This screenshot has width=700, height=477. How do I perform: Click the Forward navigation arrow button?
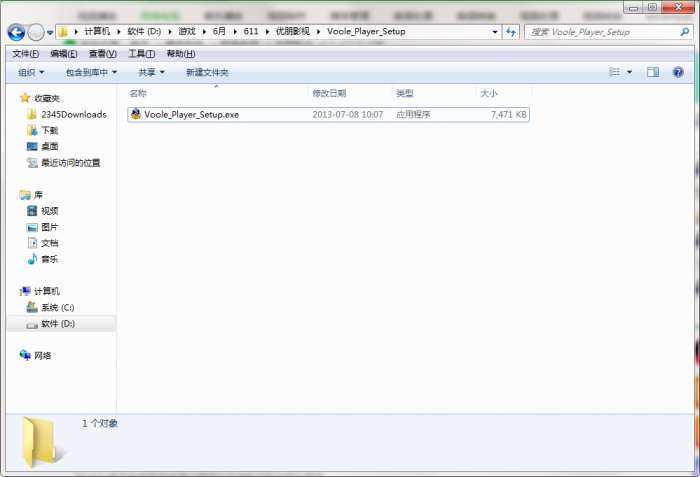(36, 32)
